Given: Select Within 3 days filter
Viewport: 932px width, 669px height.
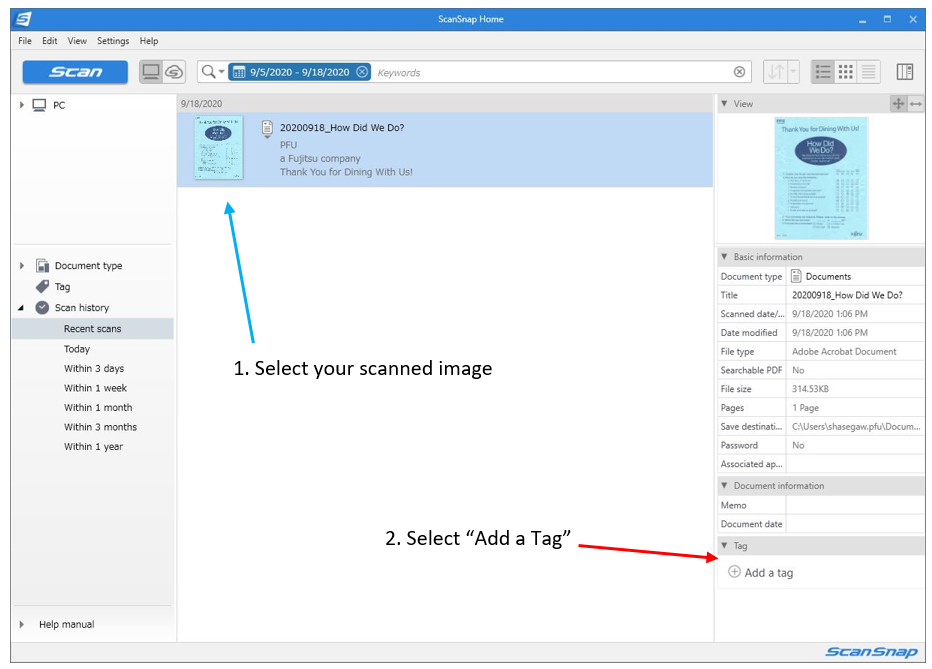Looking at the screenshot, I should (x=94, y=368).
